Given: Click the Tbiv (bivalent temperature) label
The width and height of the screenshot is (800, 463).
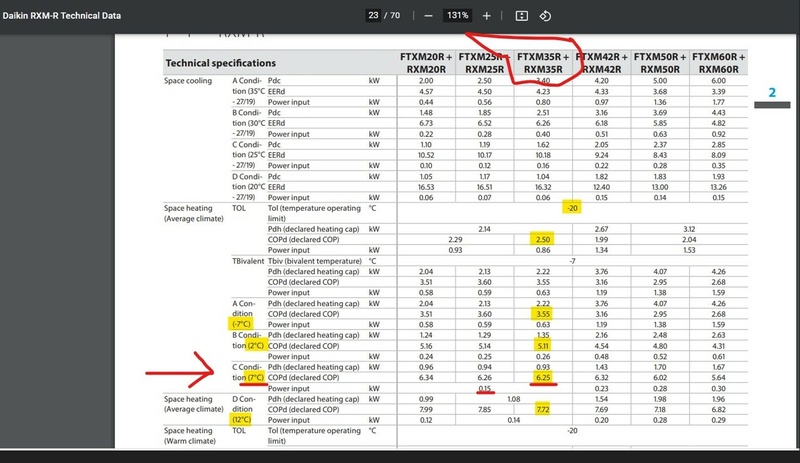Looking at the screenshot, I should click(315, 261).
